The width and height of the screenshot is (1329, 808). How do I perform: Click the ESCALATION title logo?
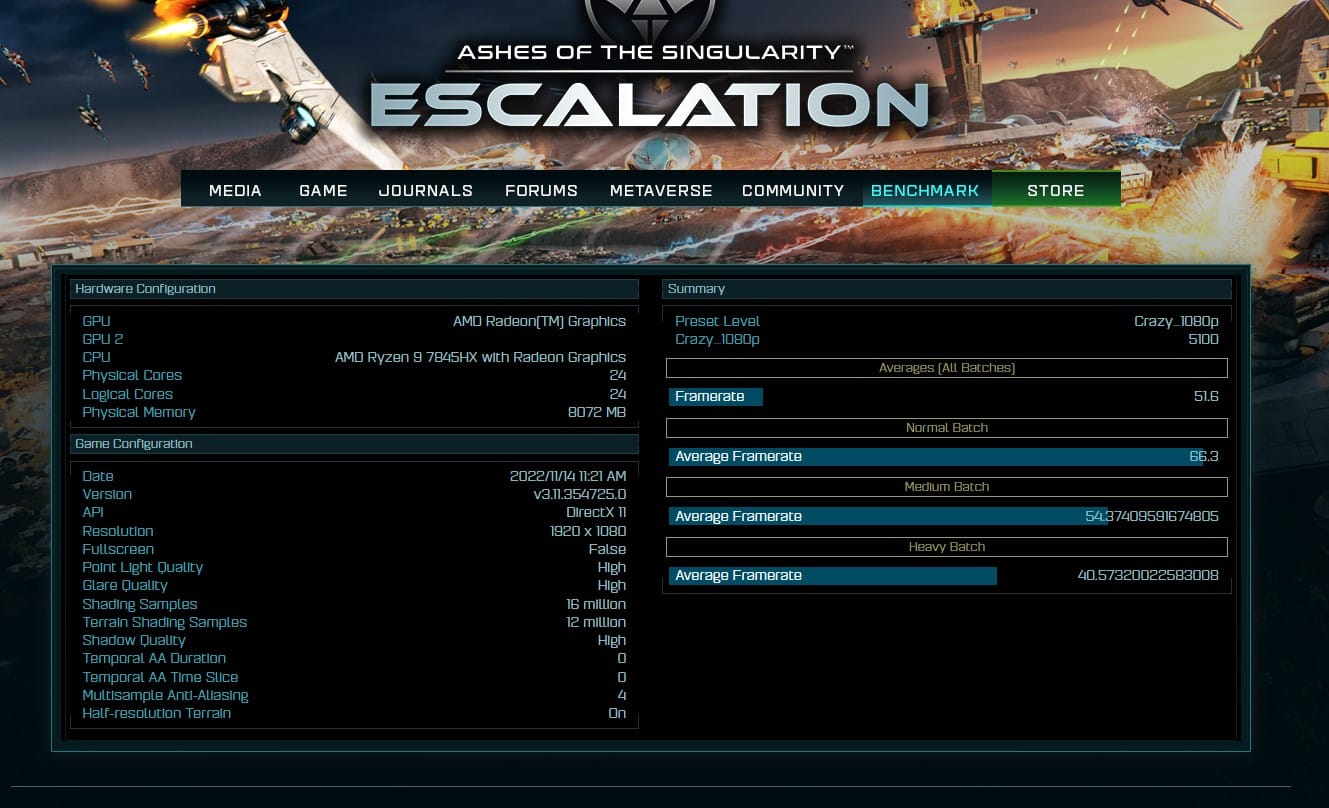650,105
